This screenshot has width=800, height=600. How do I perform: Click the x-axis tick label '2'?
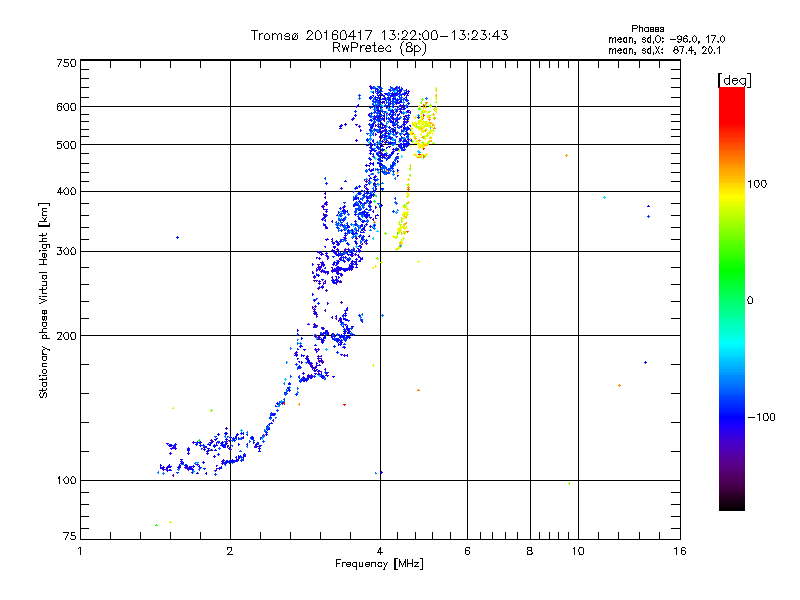230,551
